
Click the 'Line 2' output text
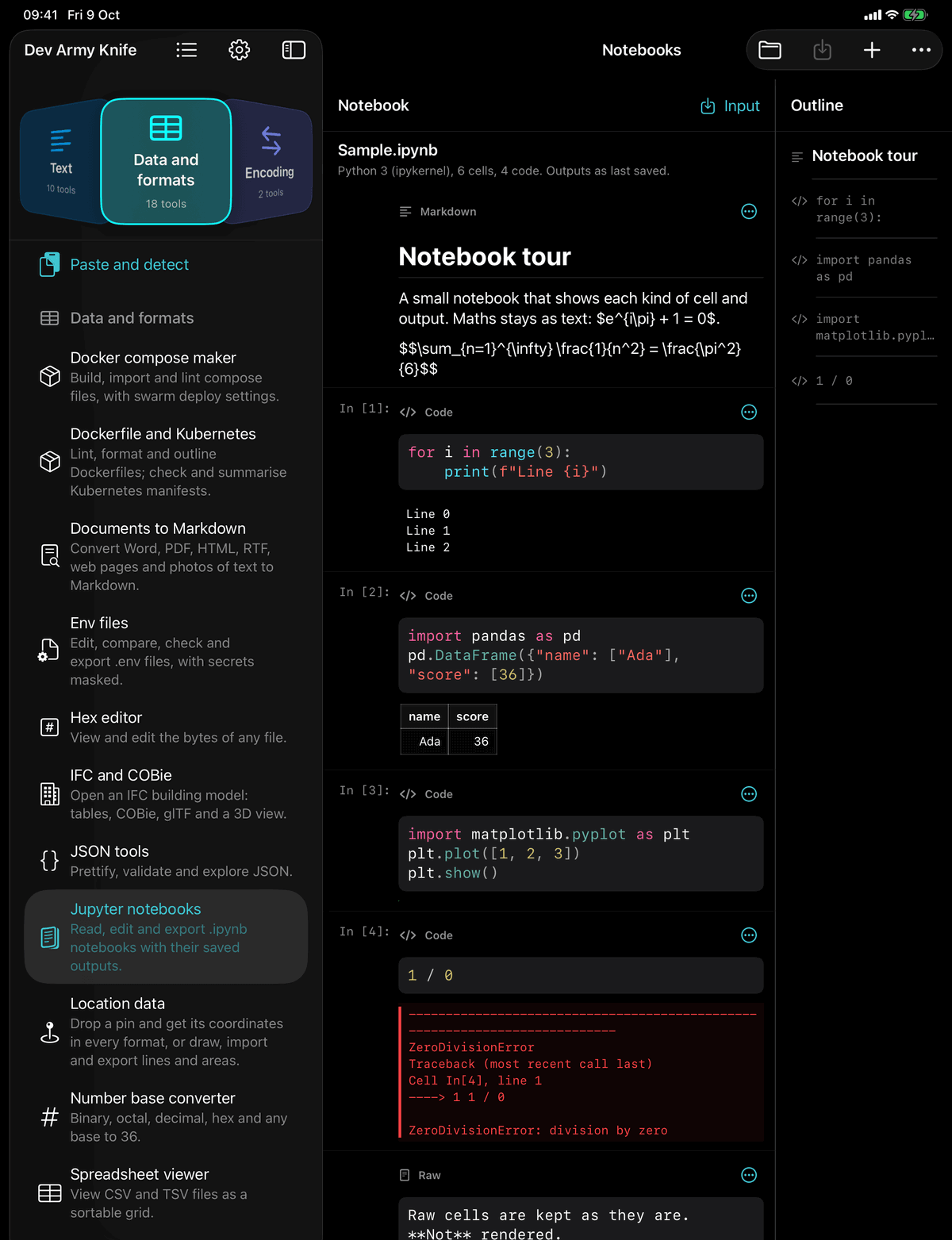pos(428,547)
